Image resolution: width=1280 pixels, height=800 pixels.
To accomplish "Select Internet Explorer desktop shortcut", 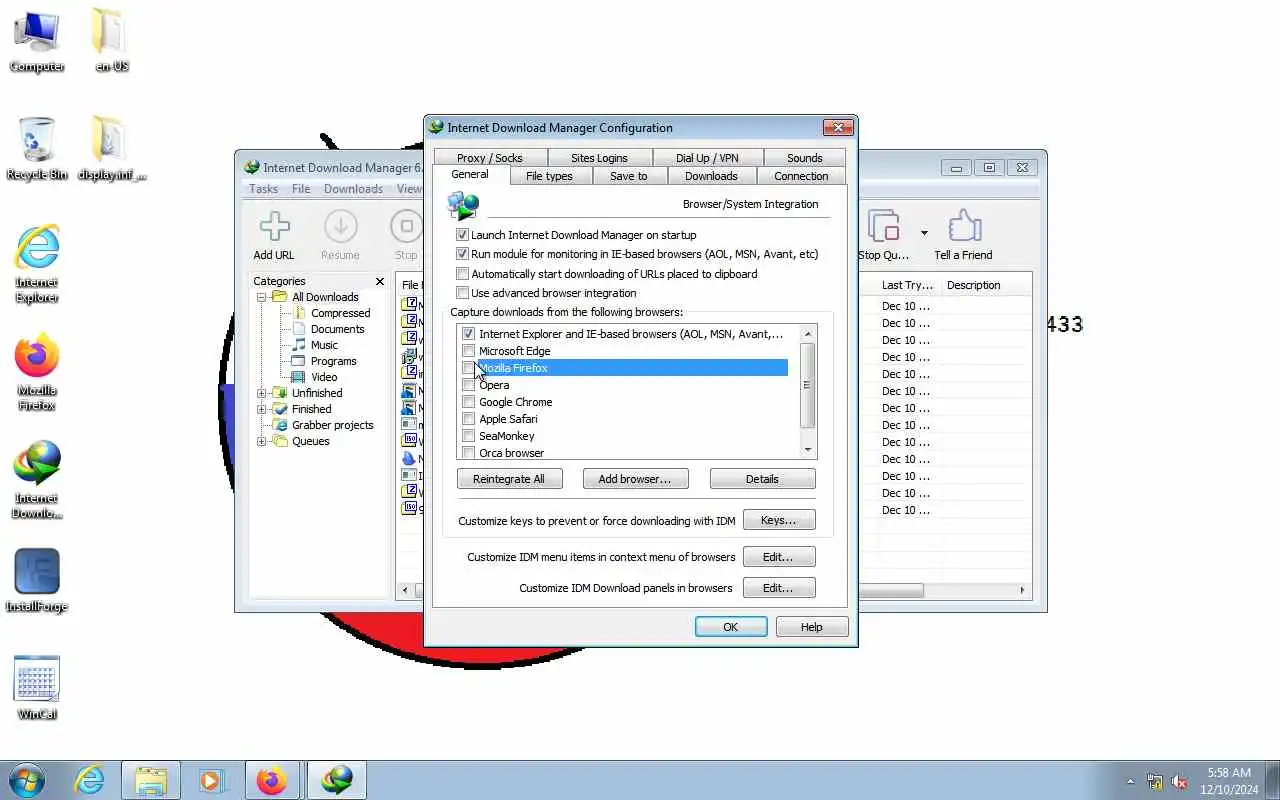I will [37, 264].
